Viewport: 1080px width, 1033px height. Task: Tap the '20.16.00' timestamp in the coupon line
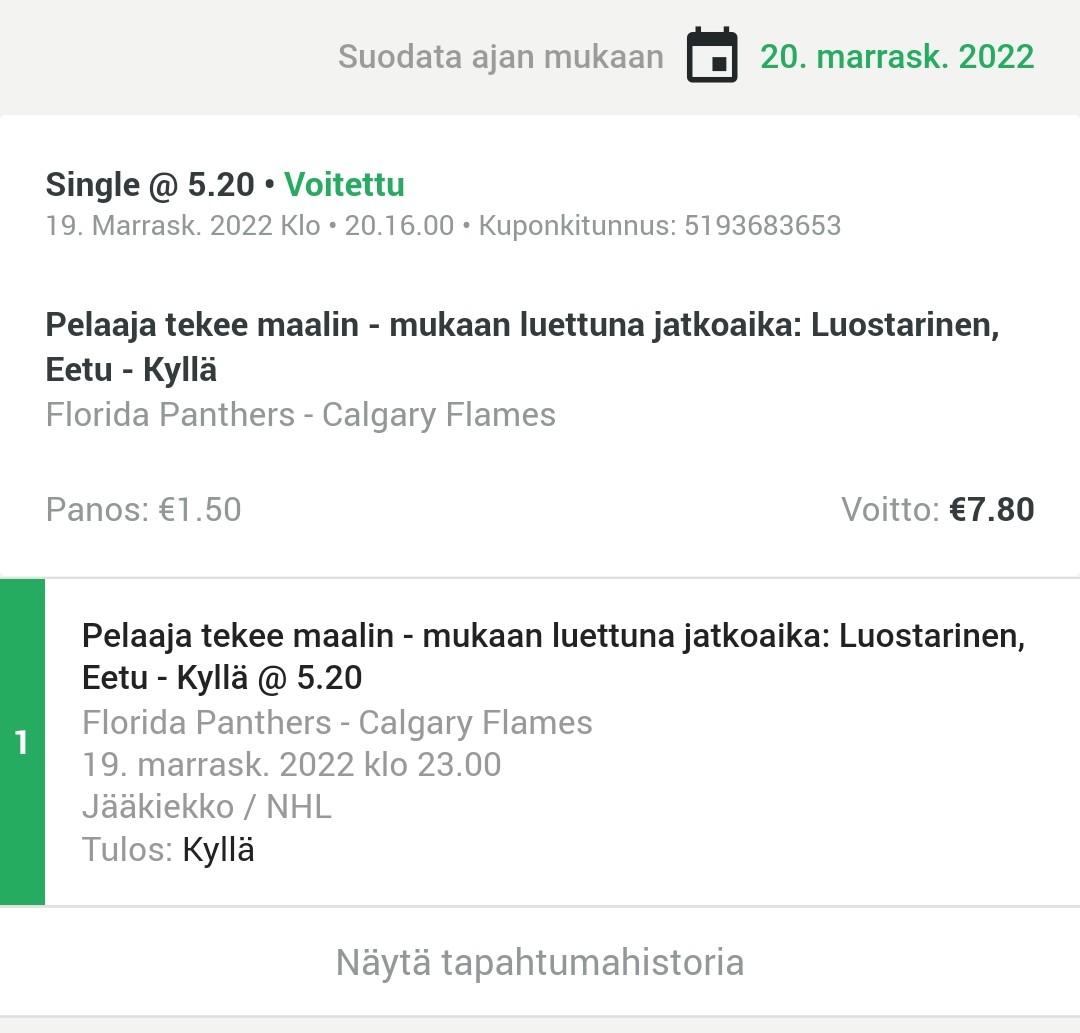pyautogui.click(x=399, y=226)
